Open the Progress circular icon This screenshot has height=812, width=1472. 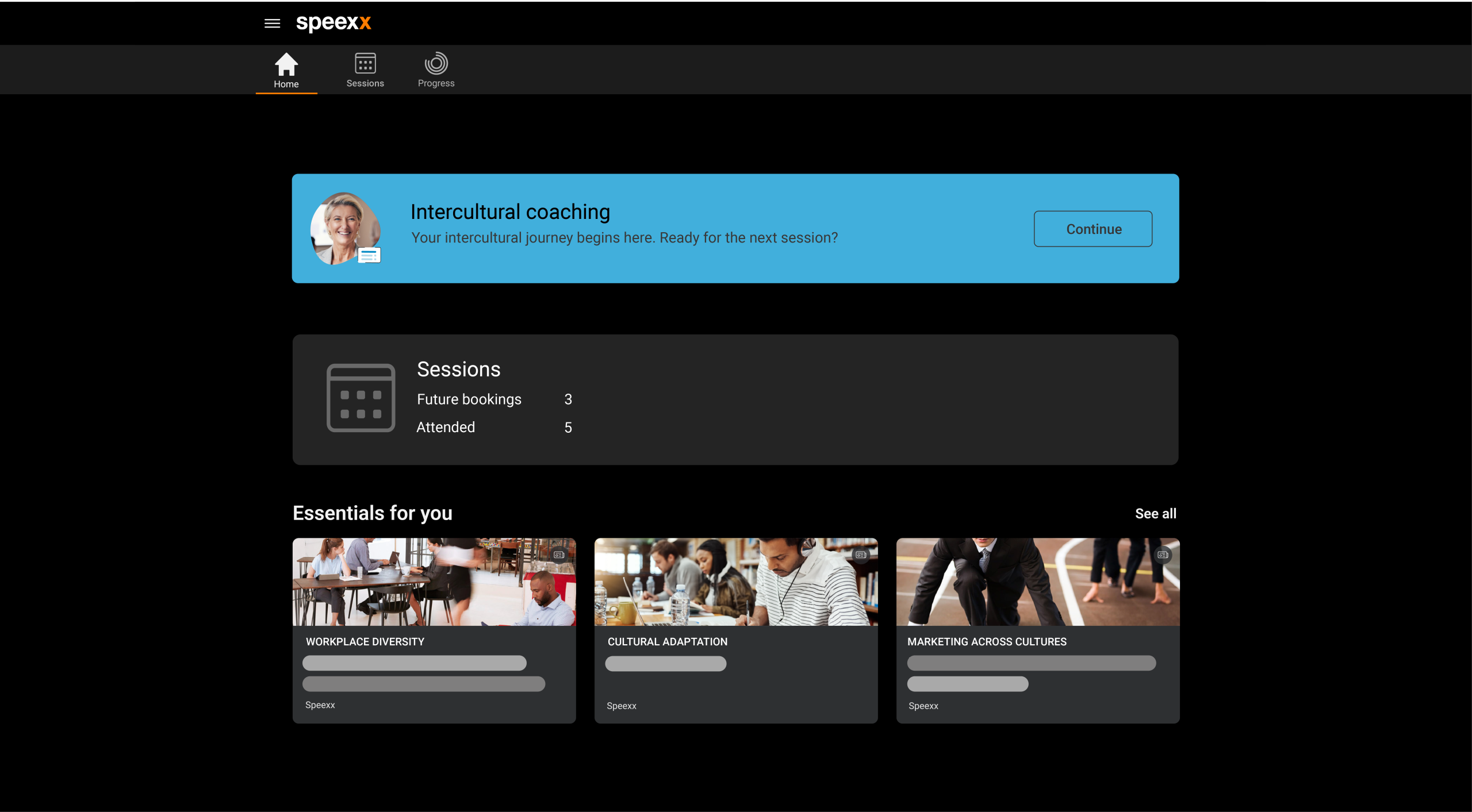(x=436, y=63)
